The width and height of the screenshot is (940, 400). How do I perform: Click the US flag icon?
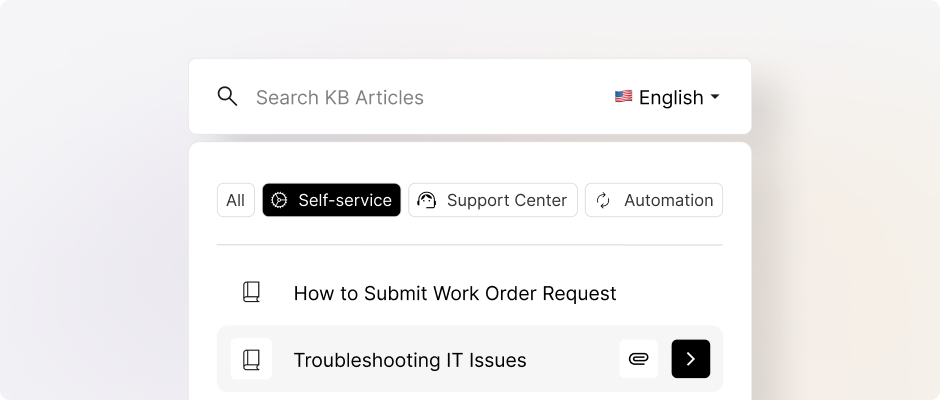623,97
